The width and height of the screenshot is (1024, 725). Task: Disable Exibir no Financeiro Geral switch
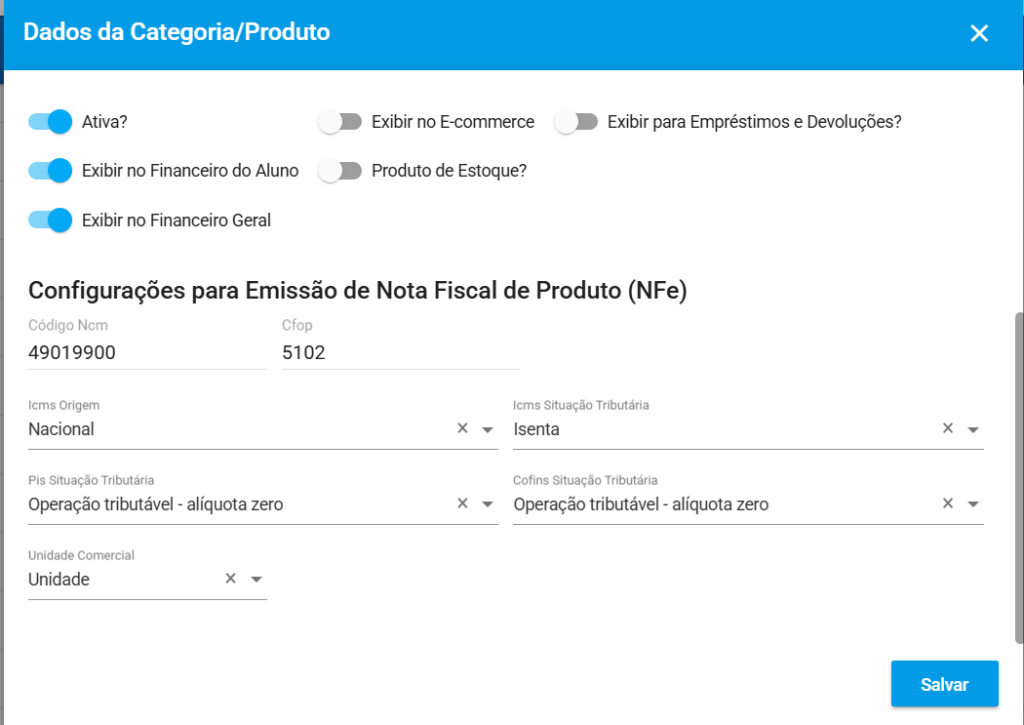(51, 220)
